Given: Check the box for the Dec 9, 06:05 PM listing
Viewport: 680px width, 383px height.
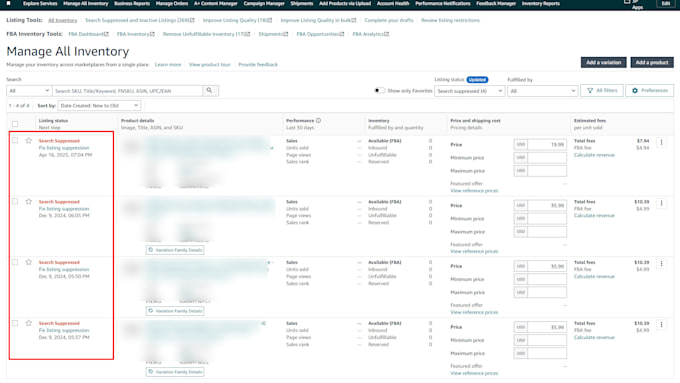Looking at the screenshot, I should pos(15,201).
